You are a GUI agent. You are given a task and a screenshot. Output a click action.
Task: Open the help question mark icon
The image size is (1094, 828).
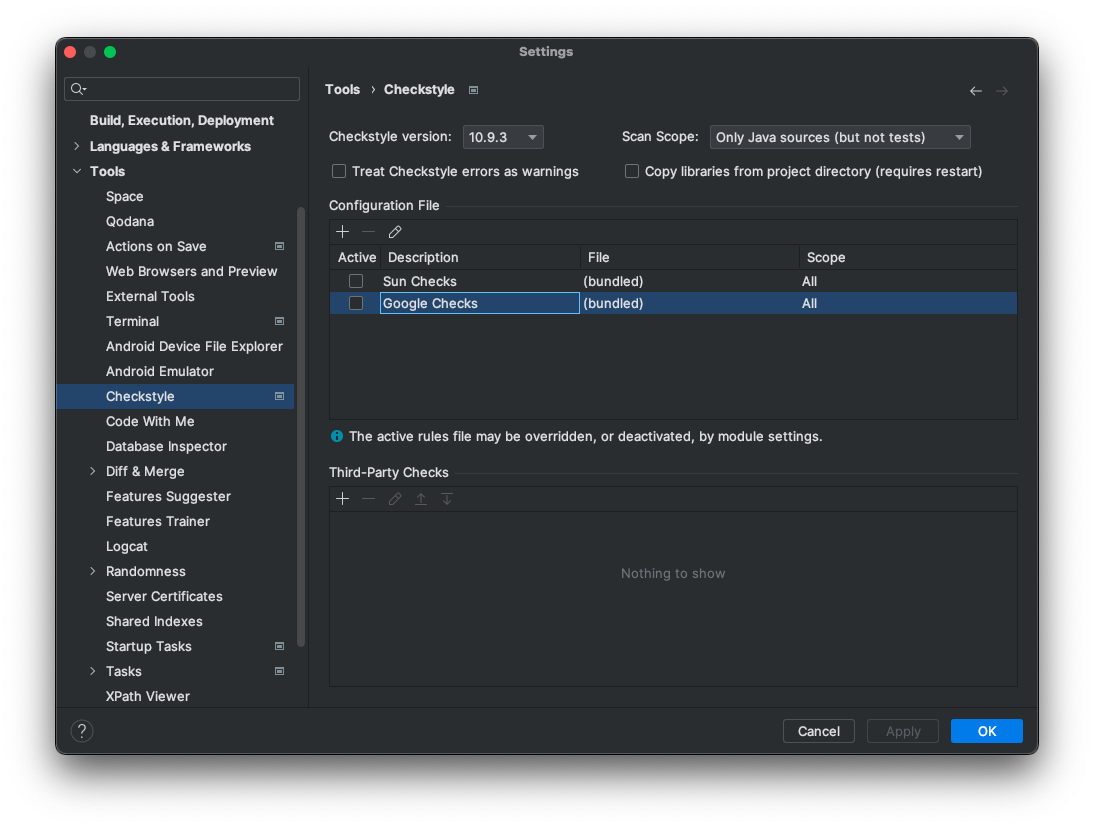click(x=82, y=730)
